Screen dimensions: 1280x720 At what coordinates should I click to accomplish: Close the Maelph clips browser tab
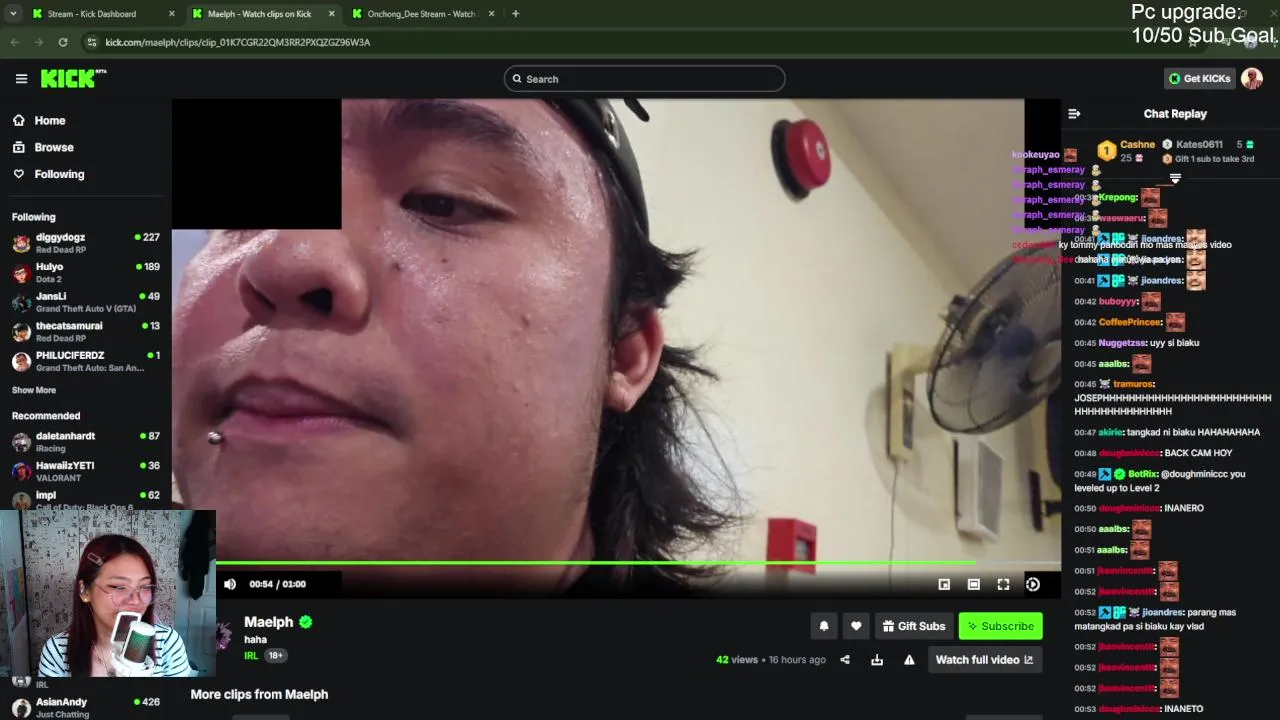(332, 14)
